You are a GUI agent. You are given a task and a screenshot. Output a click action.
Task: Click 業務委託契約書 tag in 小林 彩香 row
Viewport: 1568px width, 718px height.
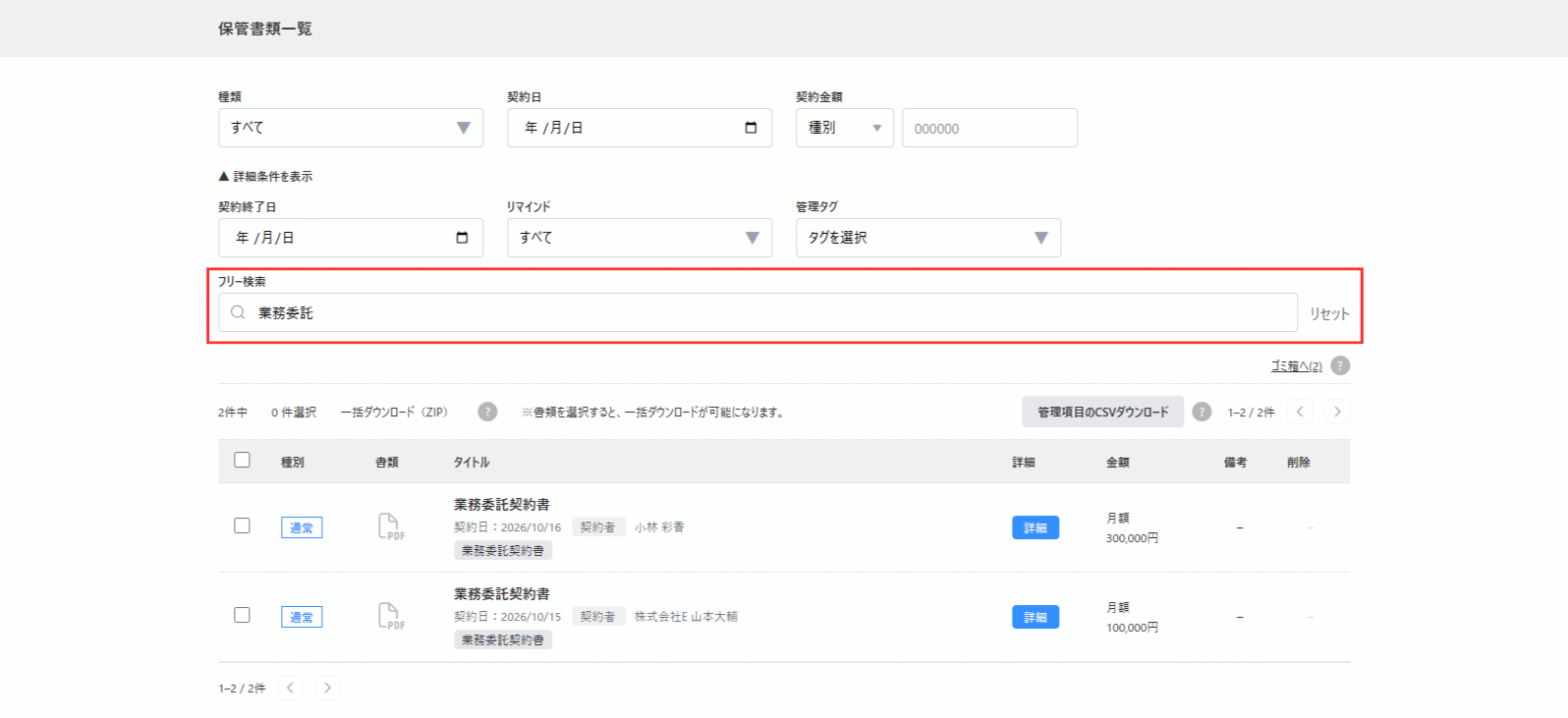coord(503,551)
